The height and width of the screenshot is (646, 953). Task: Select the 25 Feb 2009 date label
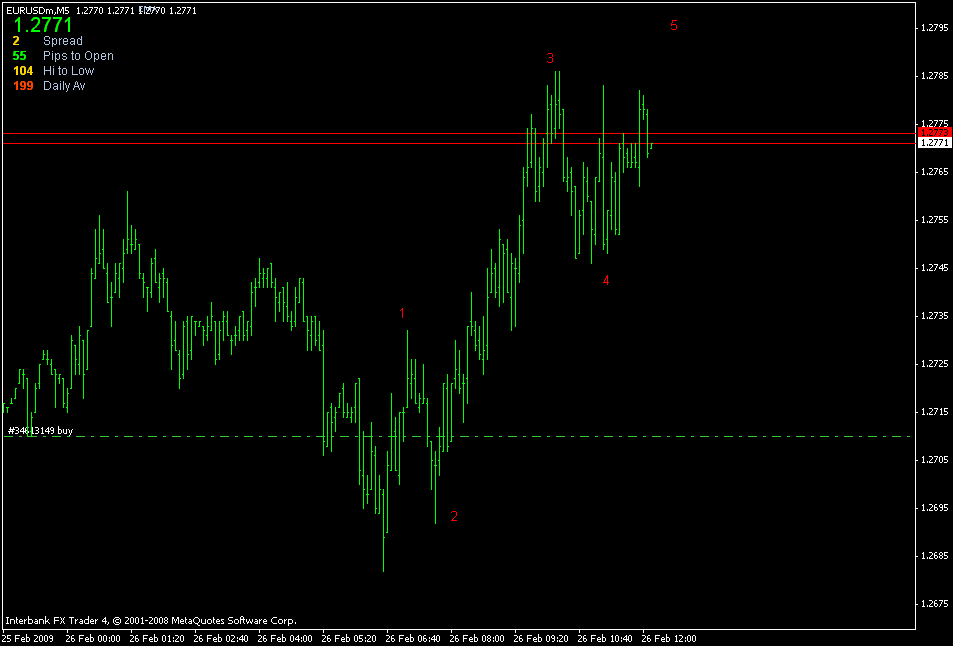(x=30, y=636)
